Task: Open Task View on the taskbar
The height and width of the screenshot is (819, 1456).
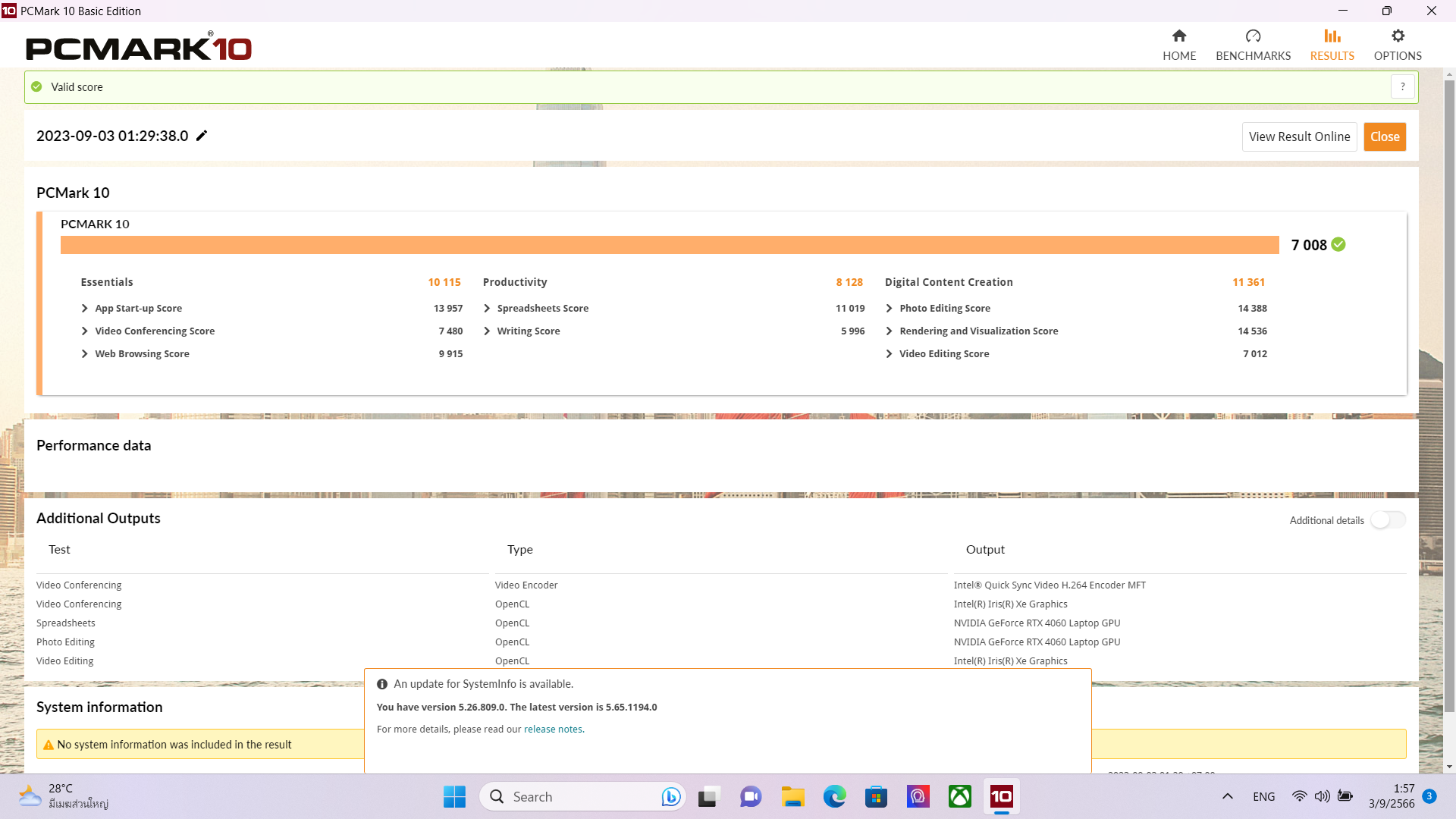Action: tap(708, 796)
